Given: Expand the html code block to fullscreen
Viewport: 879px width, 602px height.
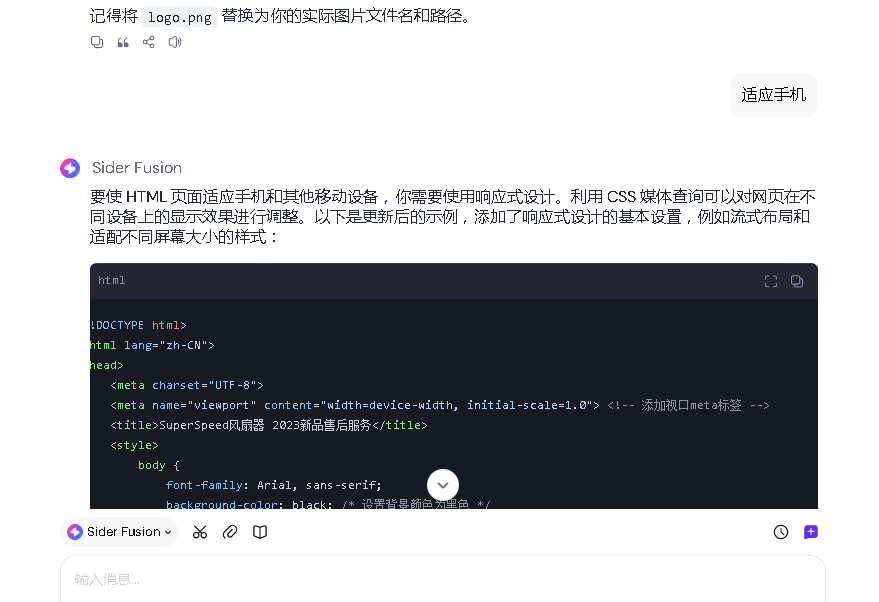Looking at the screenshot, I should pyautogui.click(x=771, y=281).
